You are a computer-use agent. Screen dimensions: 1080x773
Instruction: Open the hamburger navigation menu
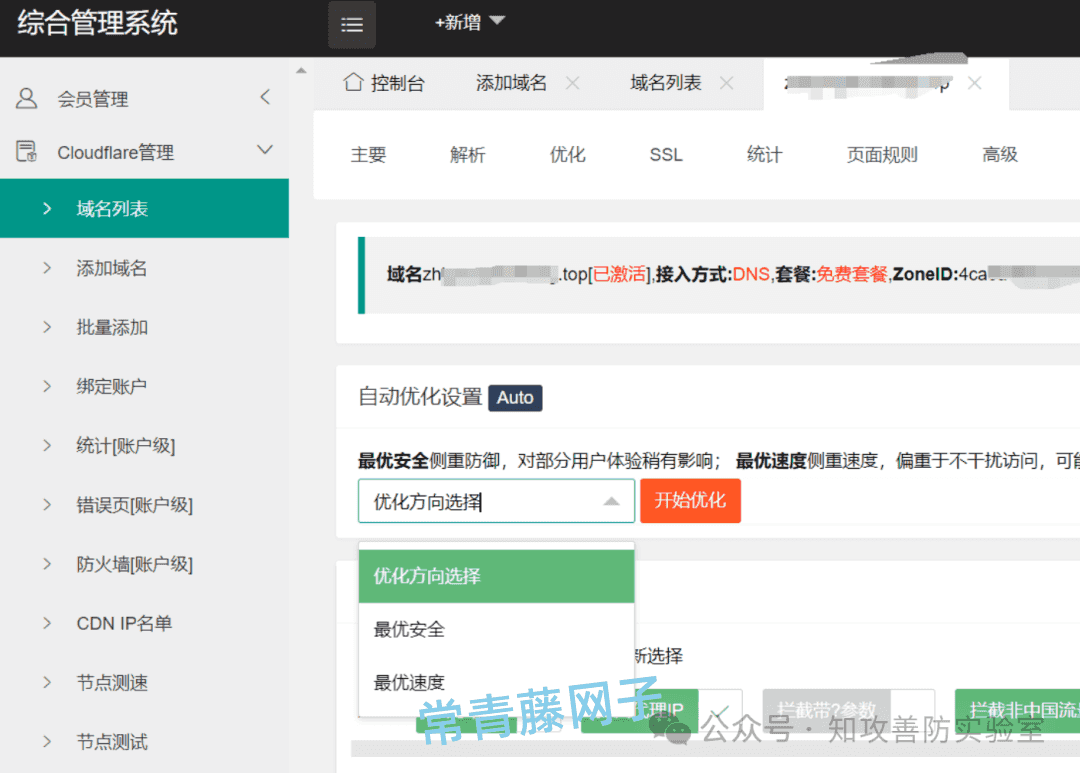[351, 24]
